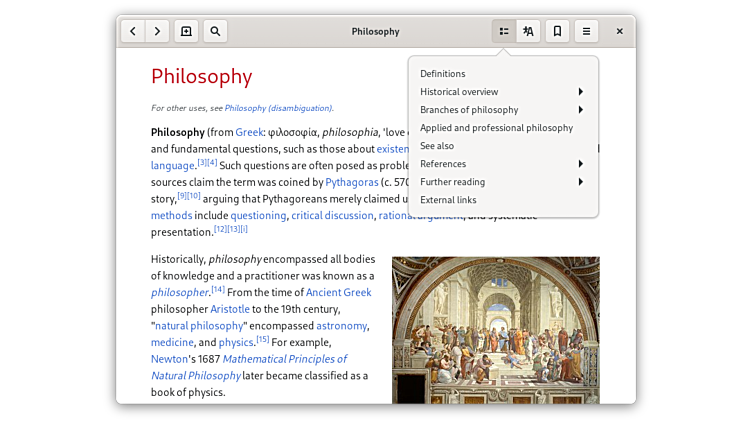
Task: Go forward to the next page
Action: pos(157,31)
